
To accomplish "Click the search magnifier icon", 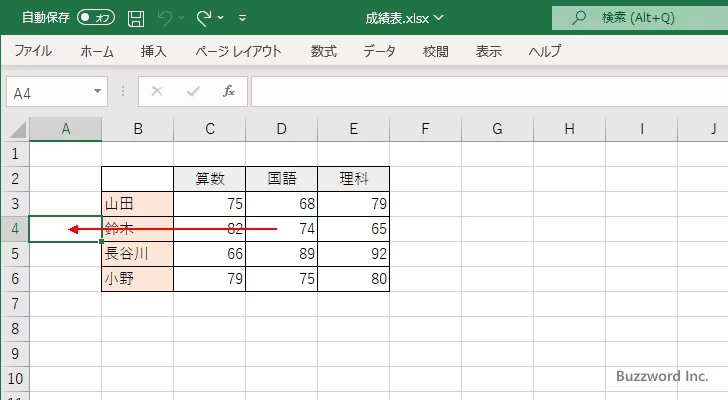I will (x=578, y=18).
